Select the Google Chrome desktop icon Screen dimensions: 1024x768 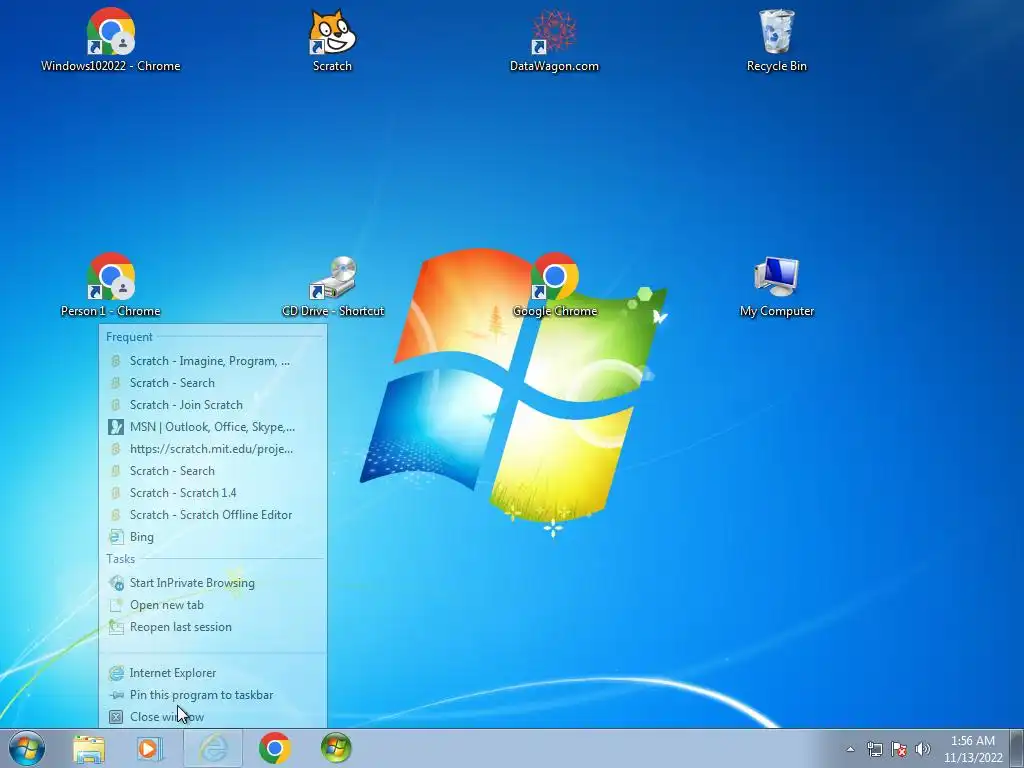tap(554, 285)
